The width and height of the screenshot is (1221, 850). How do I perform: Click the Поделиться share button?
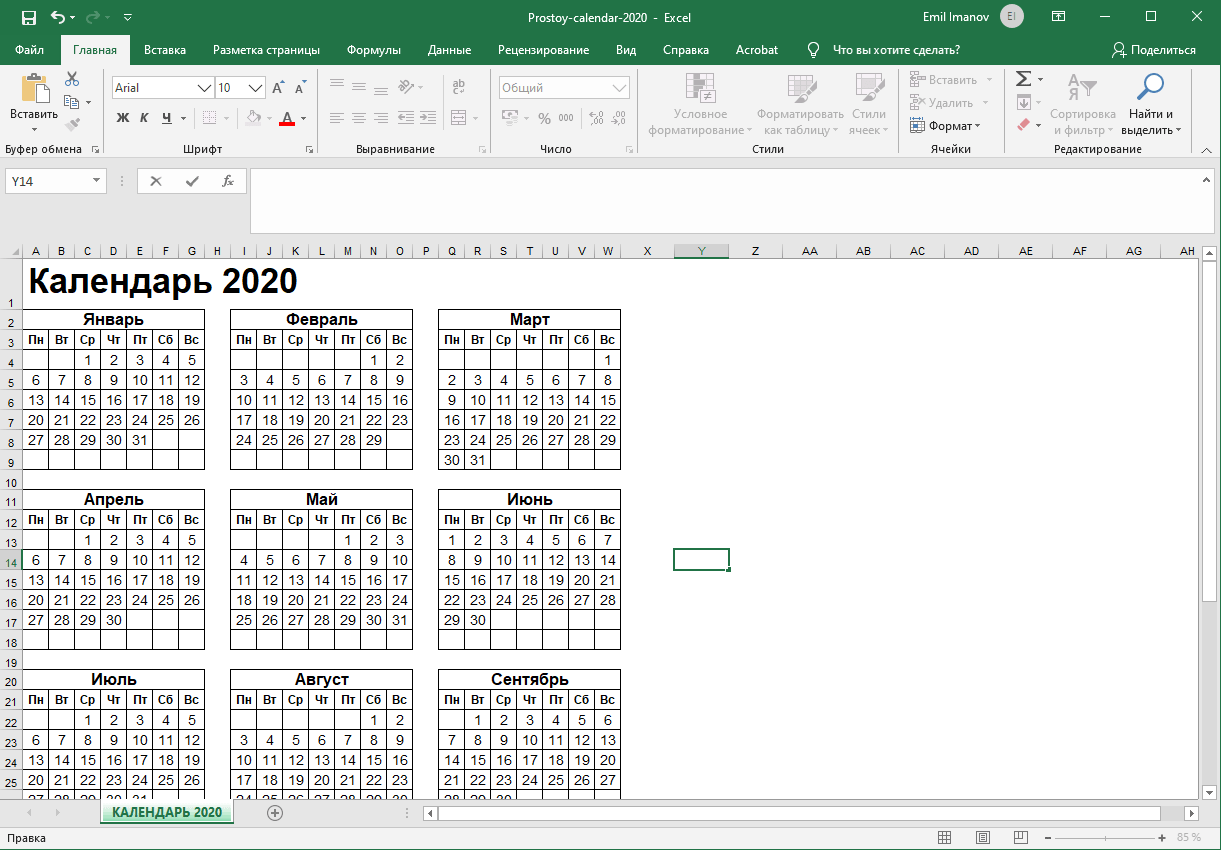(x=1154, y=50)
